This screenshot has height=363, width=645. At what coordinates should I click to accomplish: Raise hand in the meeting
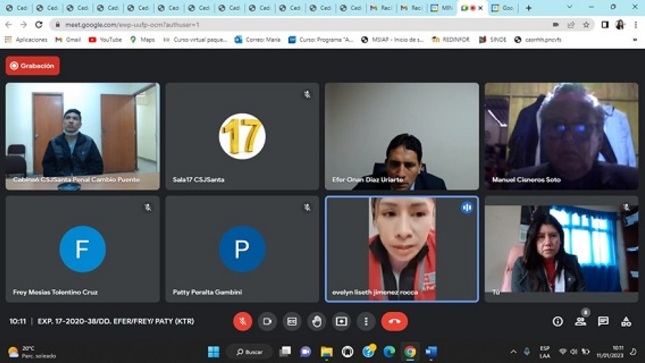coord(317,321)
